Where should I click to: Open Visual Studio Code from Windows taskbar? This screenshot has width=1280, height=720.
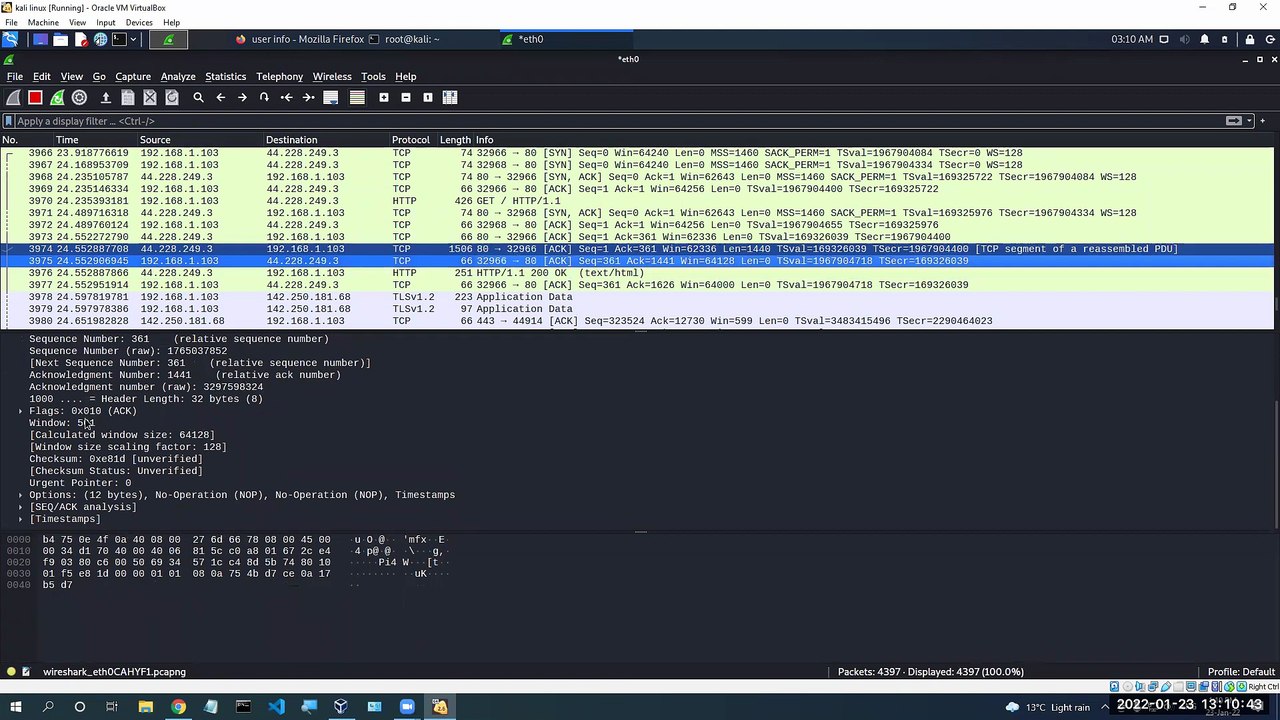(276, 707)
